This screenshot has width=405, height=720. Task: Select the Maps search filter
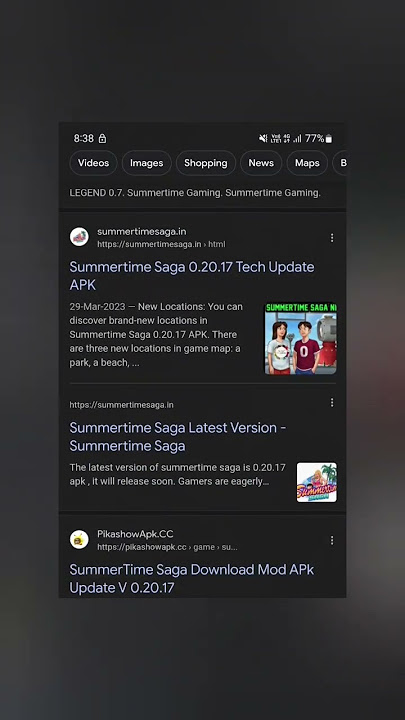tap(307, 163)
